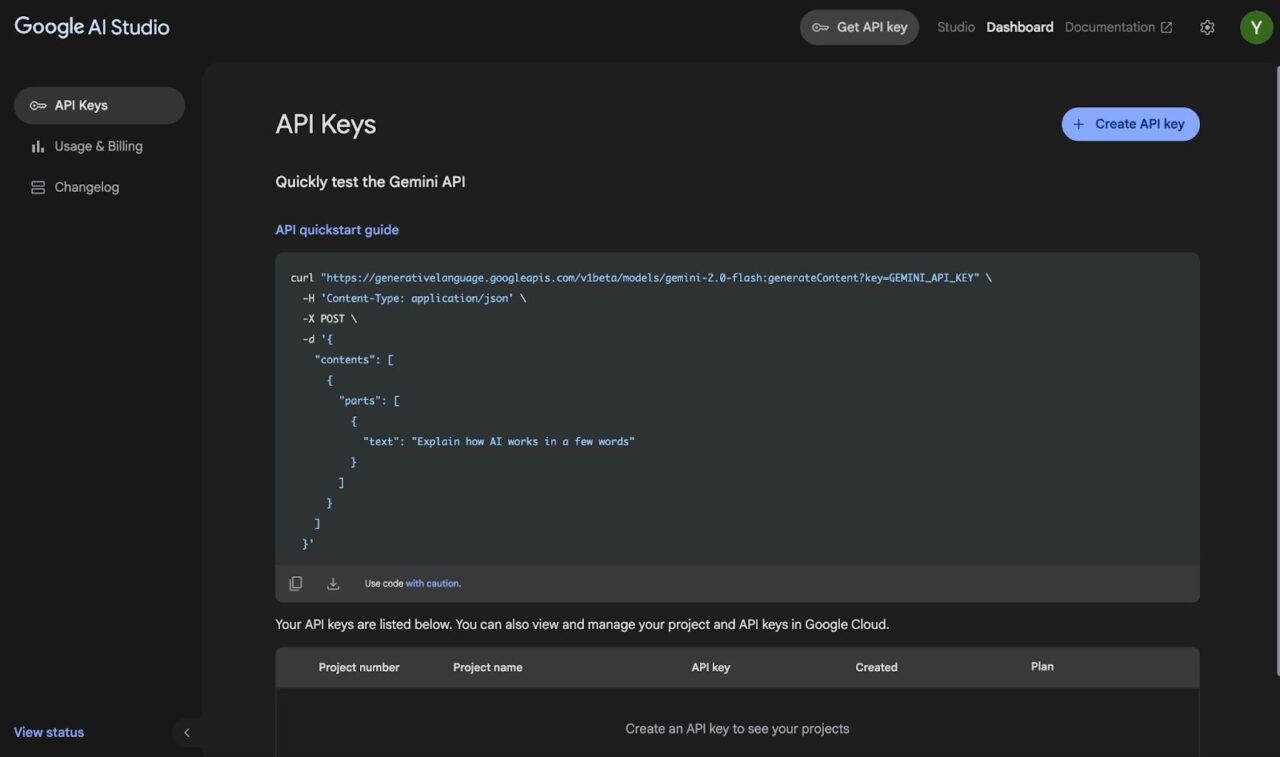Select API Keys in the sidebar
Screen dimensions: 1280x757
99,105
